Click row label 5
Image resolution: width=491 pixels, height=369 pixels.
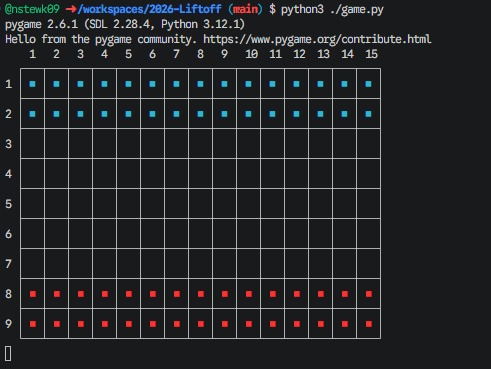pos(9,204)
